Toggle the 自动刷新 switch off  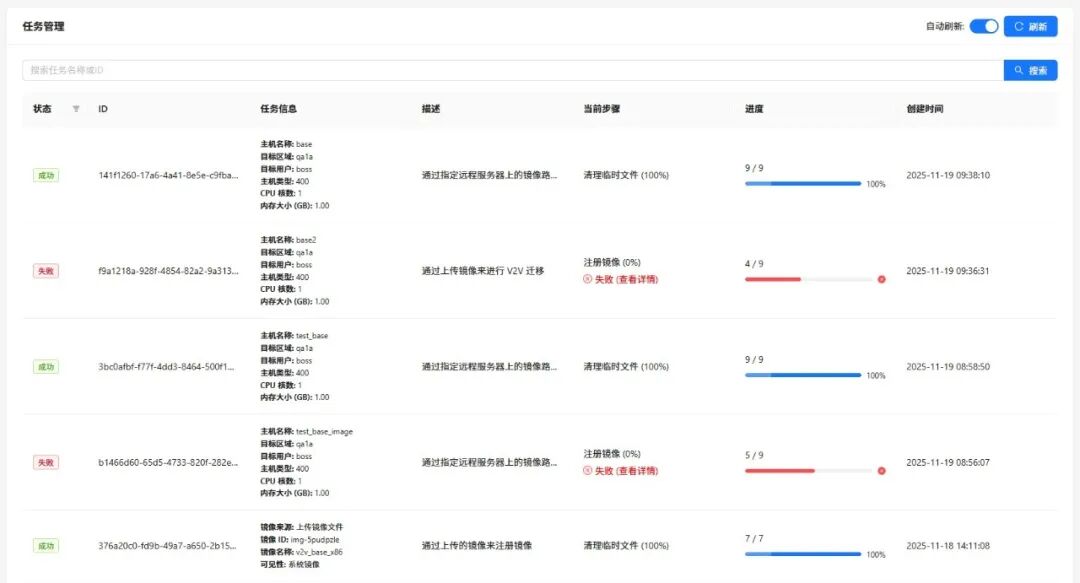coord(983,27)
